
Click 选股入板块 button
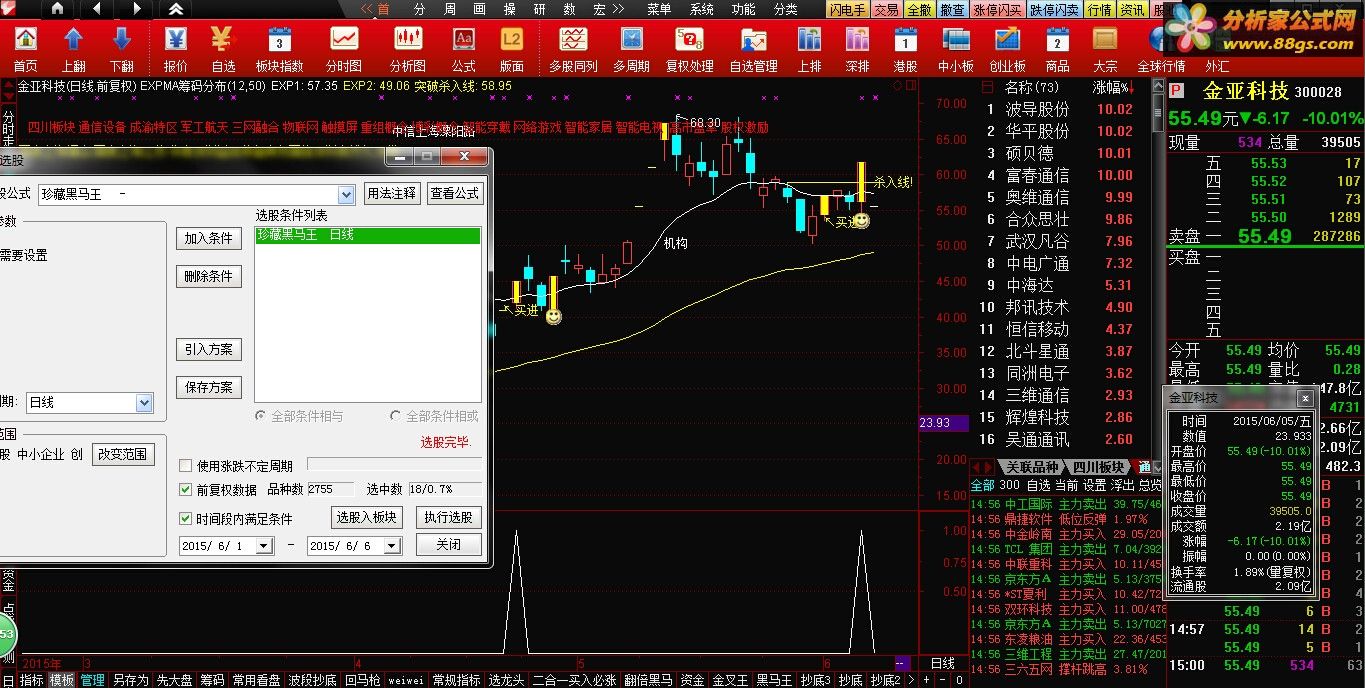(x=366, y=518)
